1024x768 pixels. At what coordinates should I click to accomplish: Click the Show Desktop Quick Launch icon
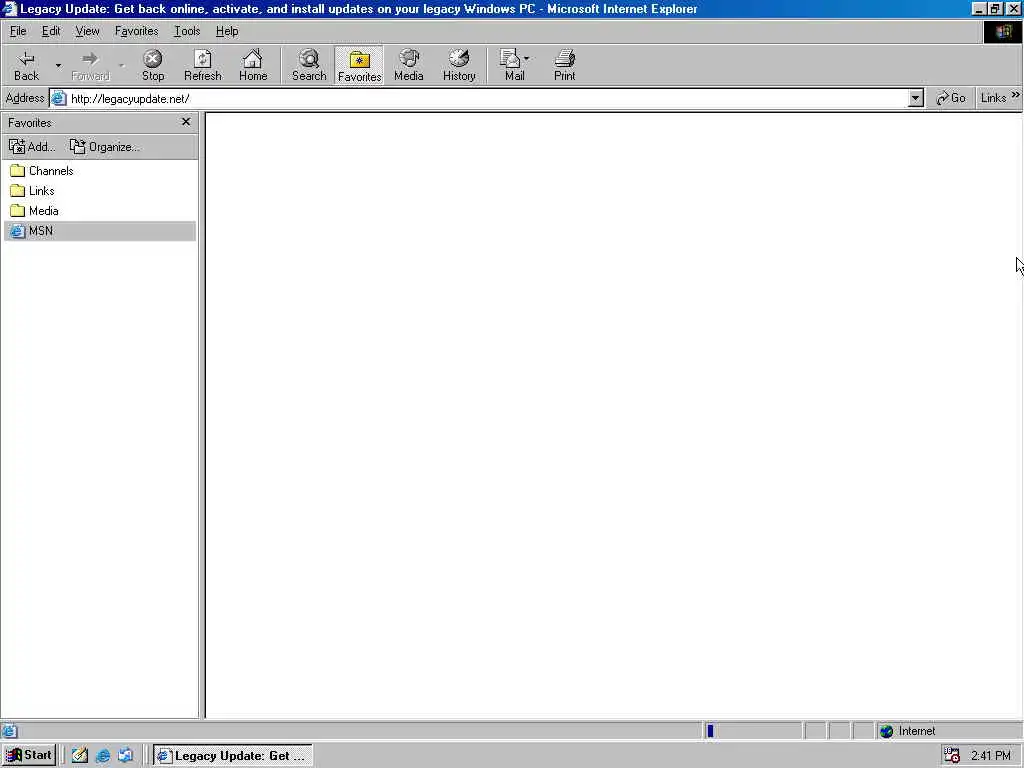click(x=80, y=756)
